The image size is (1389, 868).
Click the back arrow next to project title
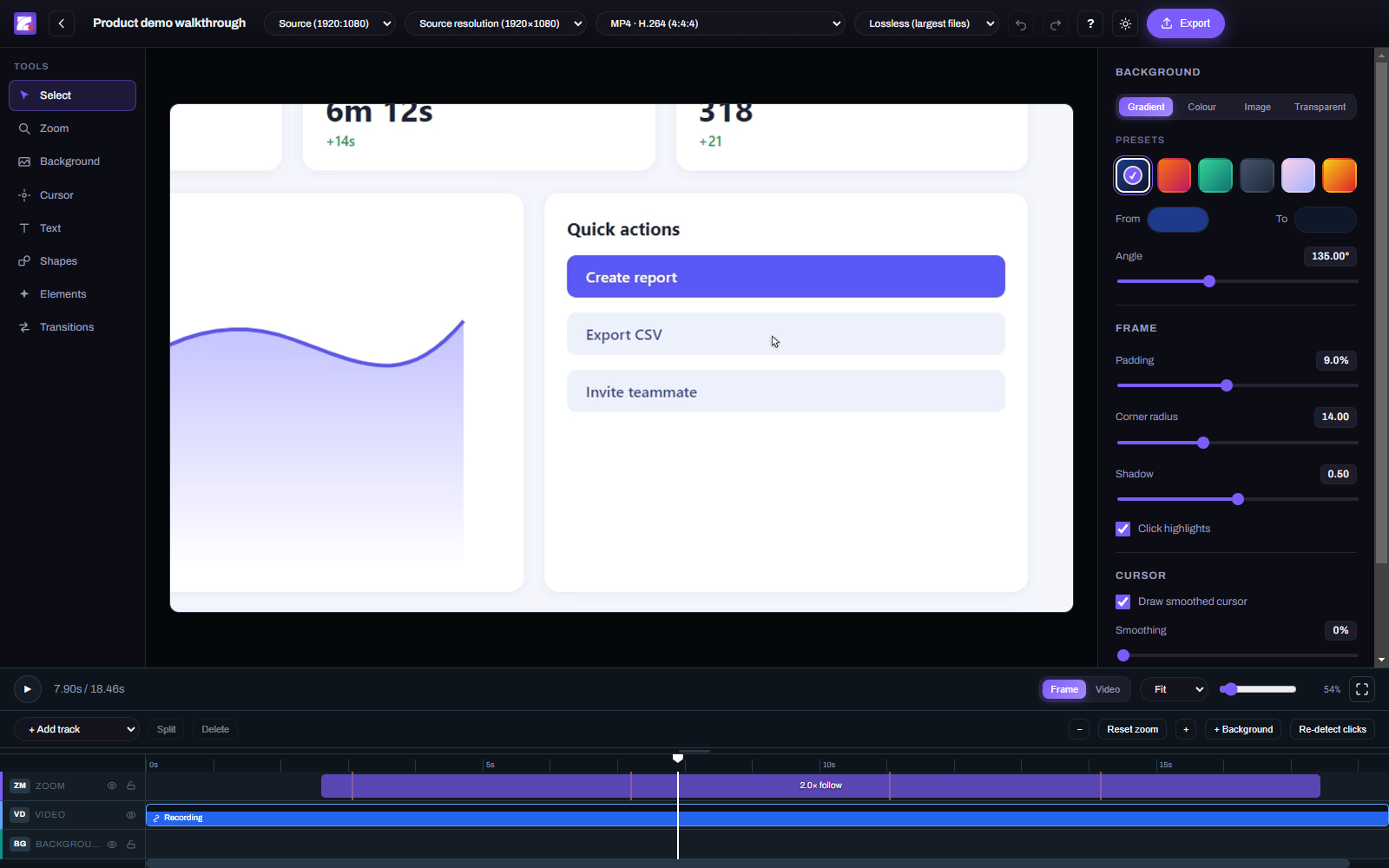tap(62, 23)
